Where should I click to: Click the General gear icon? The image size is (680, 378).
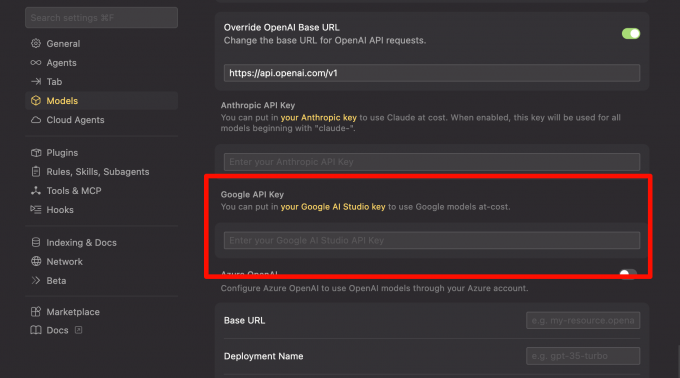point(36,43)
